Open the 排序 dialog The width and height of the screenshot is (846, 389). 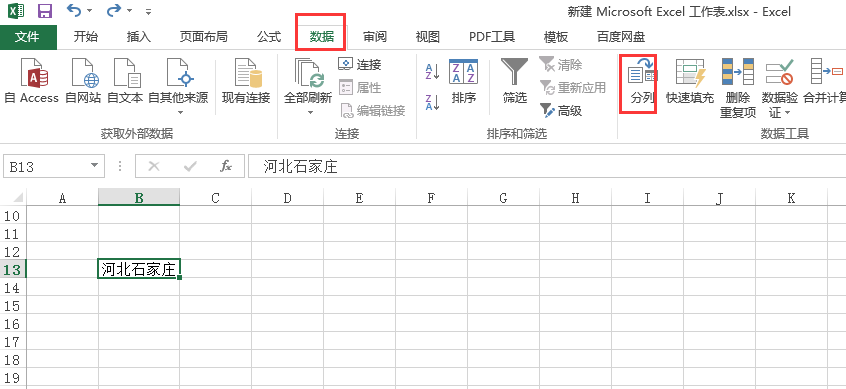[464, 81]
